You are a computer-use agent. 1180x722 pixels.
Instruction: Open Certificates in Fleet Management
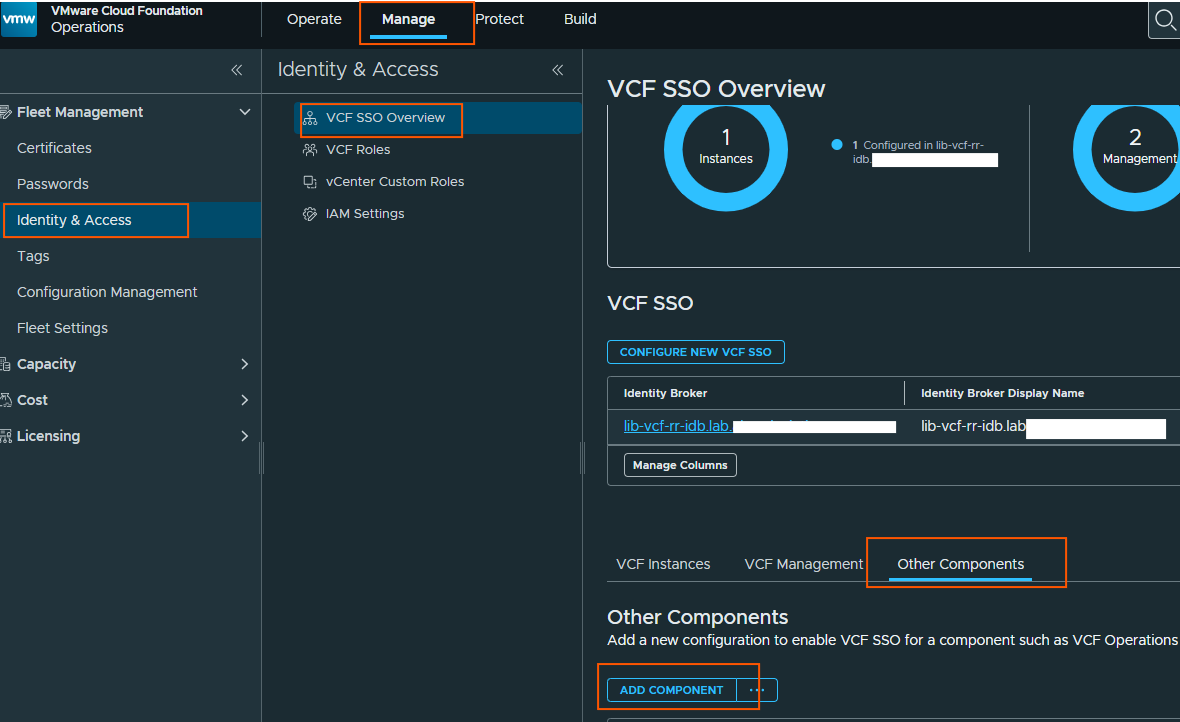click(54, 148)
